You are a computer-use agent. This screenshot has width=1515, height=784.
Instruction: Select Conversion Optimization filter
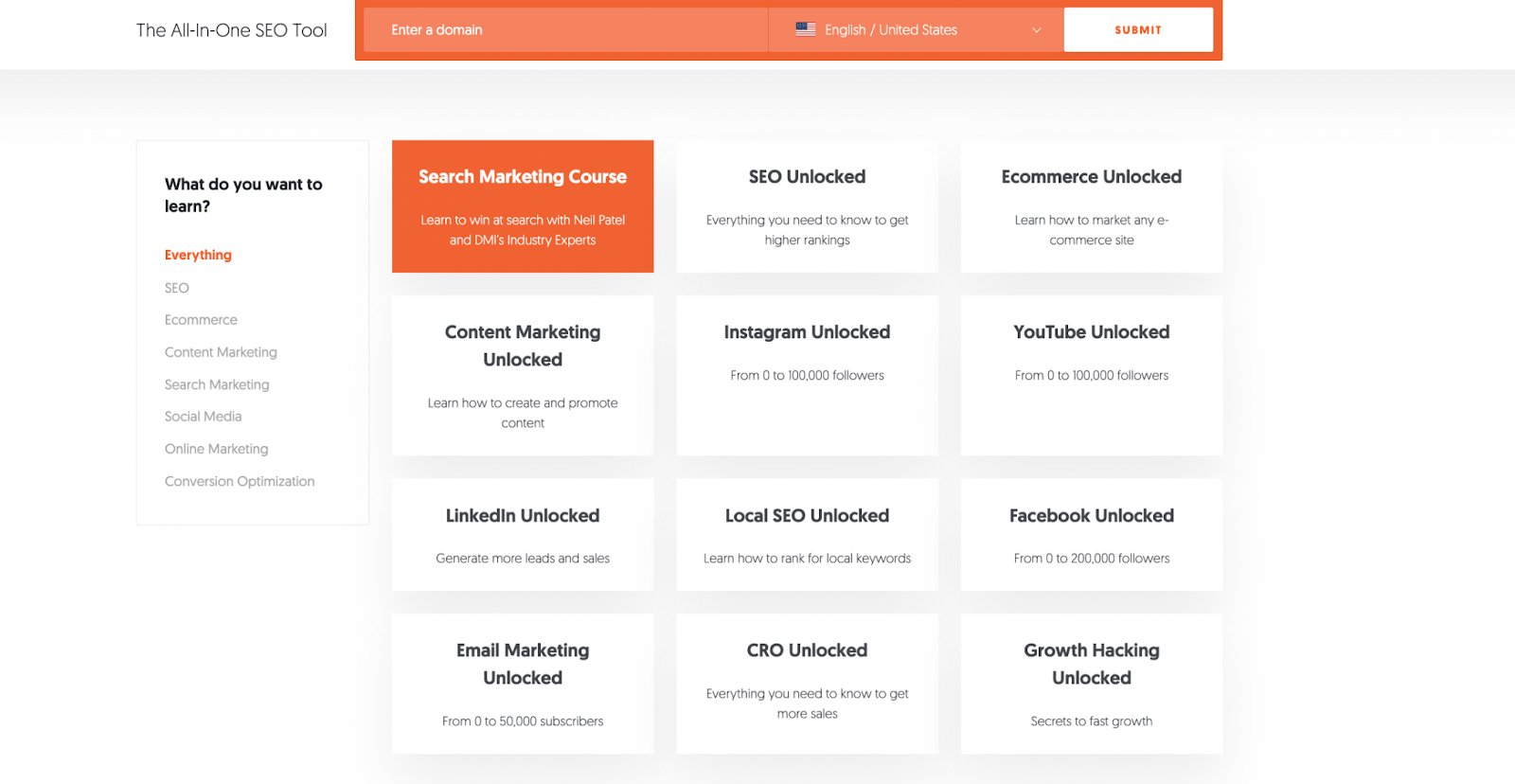[240, 481]
